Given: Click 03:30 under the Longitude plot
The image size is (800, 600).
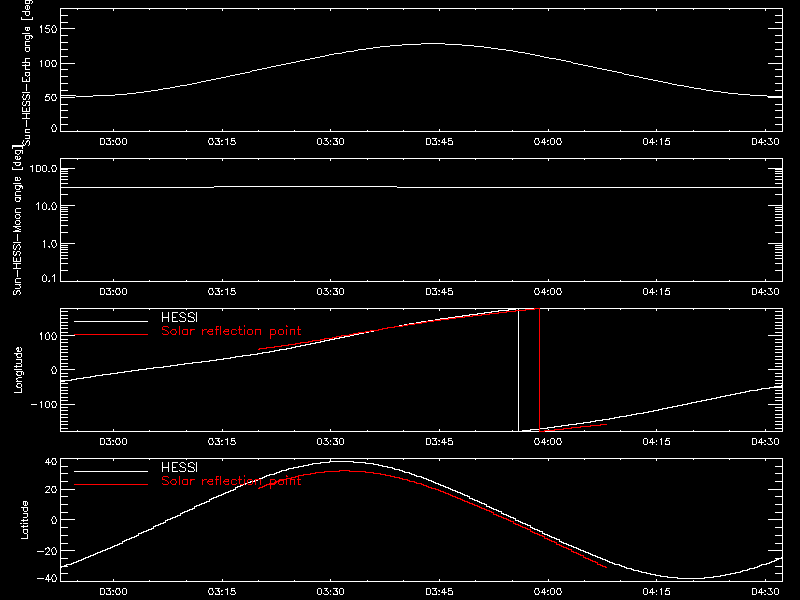Looking at the screenshot, I should point(331,442).
